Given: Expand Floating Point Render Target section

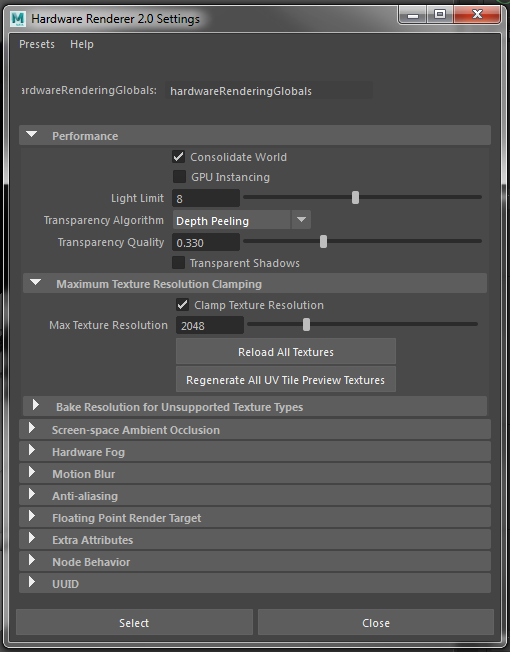Looking at the screenshot, I should click(255, 518).
